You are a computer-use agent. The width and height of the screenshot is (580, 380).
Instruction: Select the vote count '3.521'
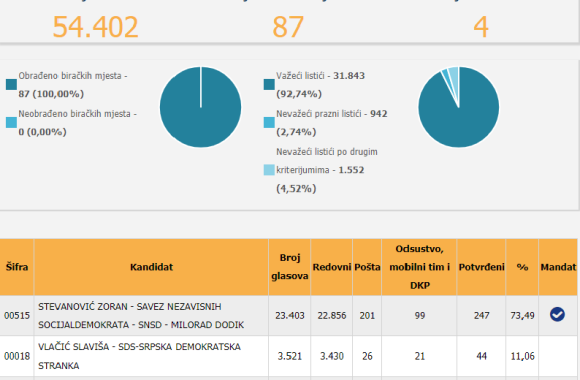[290, 356]
